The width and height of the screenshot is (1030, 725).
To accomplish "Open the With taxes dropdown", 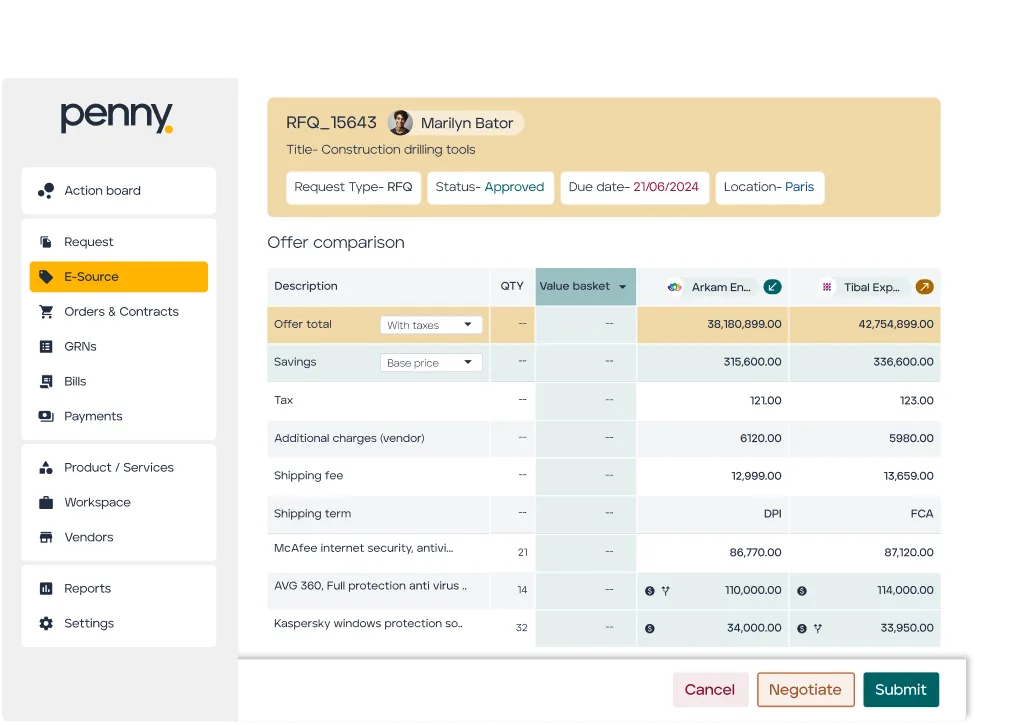I will [431, 324].
